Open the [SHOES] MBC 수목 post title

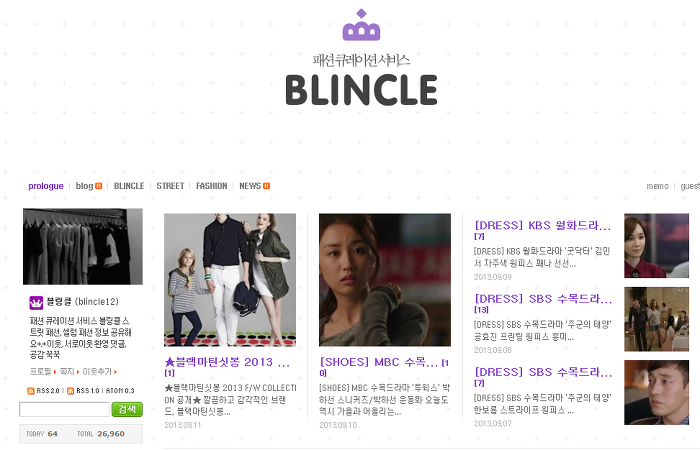tap(379, 362)
